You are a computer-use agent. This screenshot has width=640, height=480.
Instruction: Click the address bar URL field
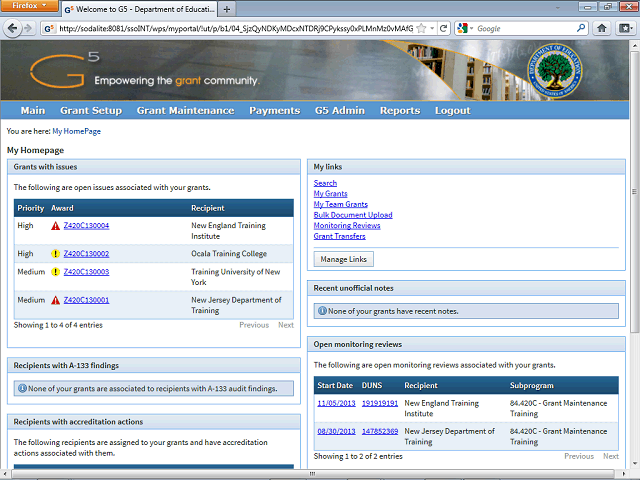[x=236, y=29]
